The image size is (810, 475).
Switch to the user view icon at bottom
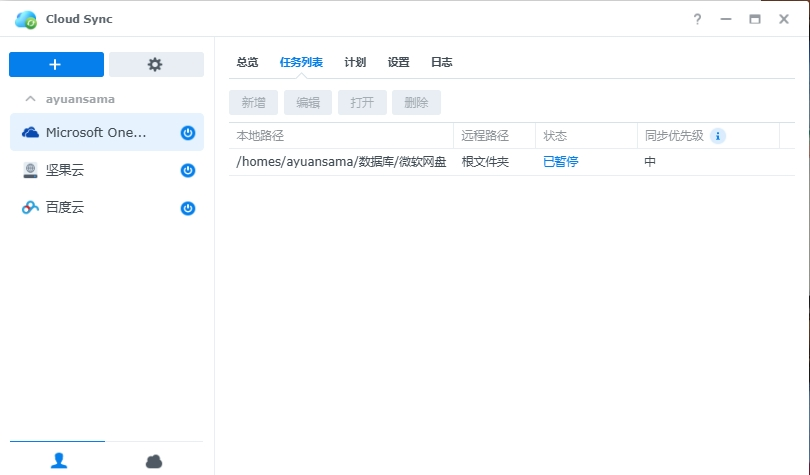pos(58,460)
